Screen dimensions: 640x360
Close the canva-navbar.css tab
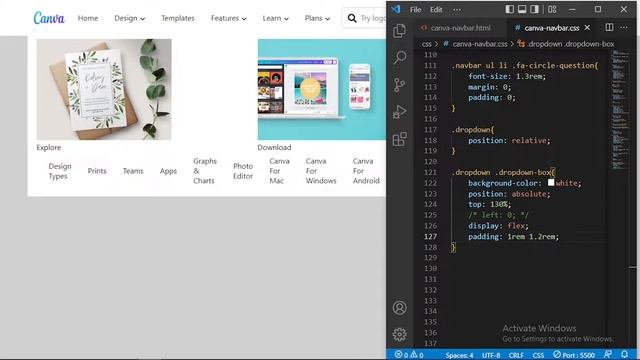click(x=587, y=27)
